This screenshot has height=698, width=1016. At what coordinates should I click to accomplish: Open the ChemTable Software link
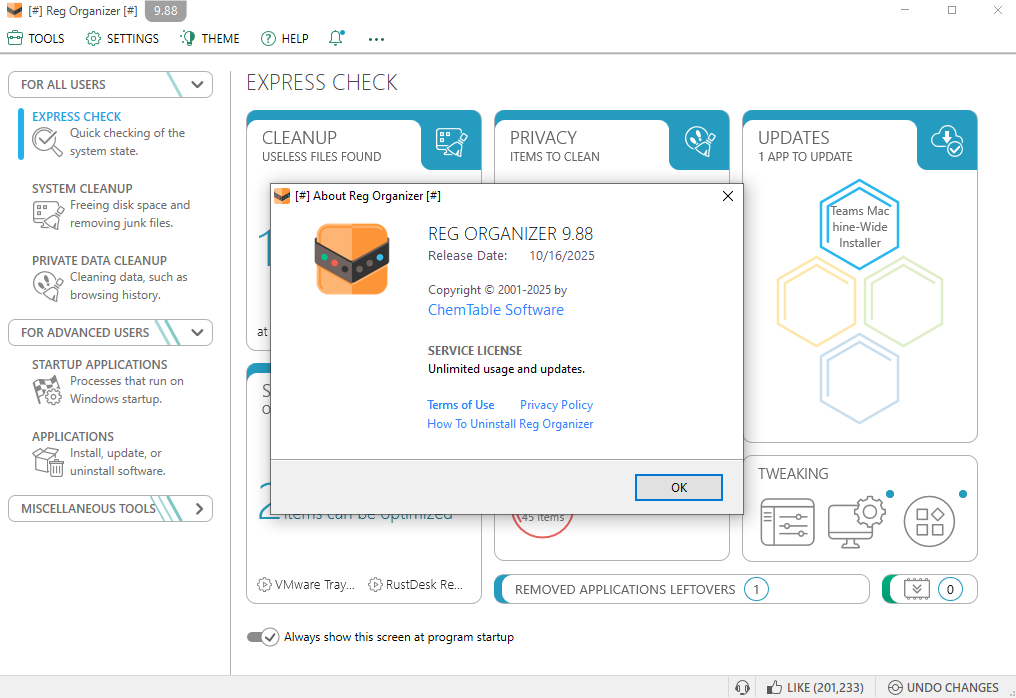496,310
